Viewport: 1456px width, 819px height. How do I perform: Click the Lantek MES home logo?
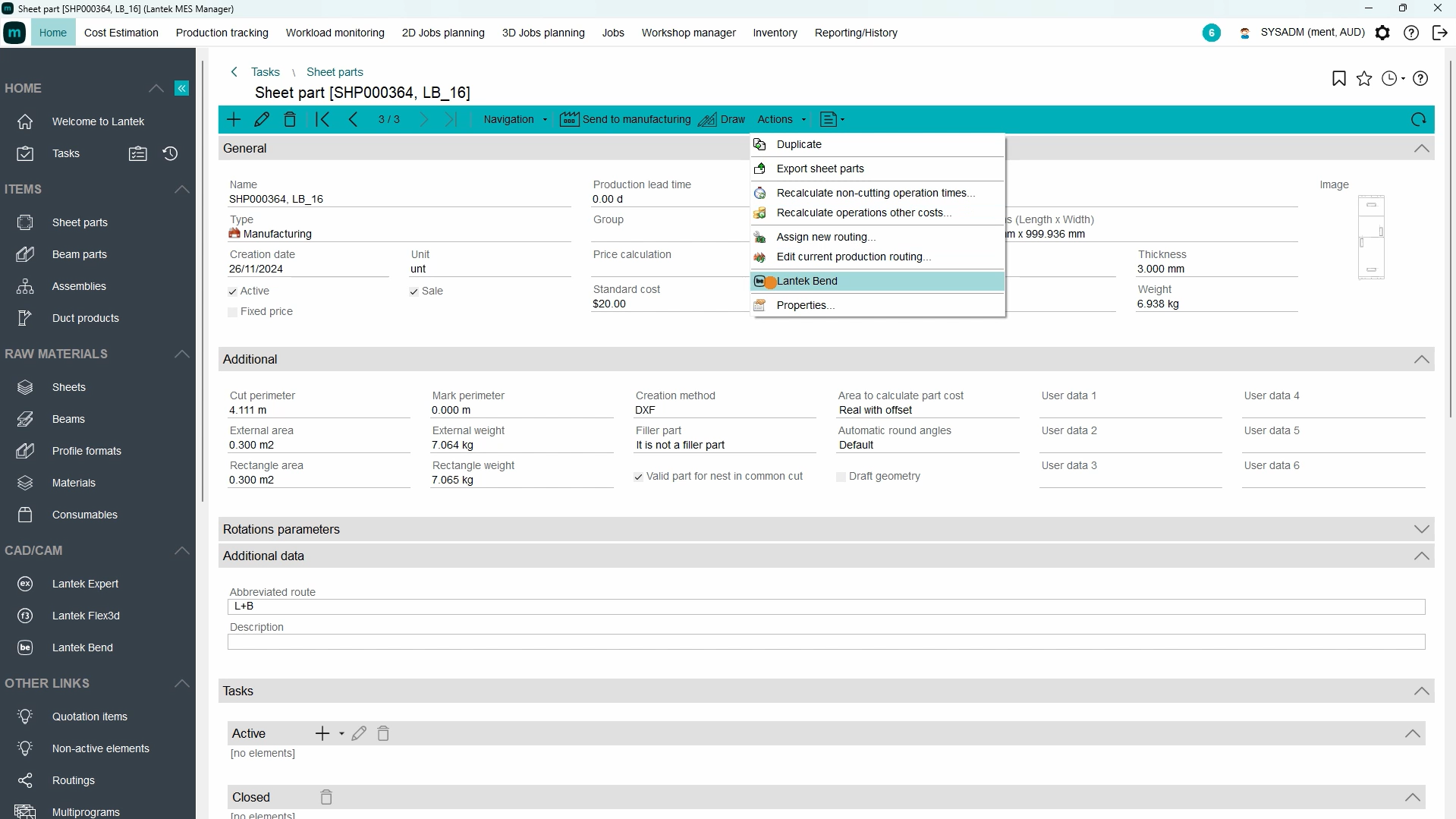pos(14,33)
